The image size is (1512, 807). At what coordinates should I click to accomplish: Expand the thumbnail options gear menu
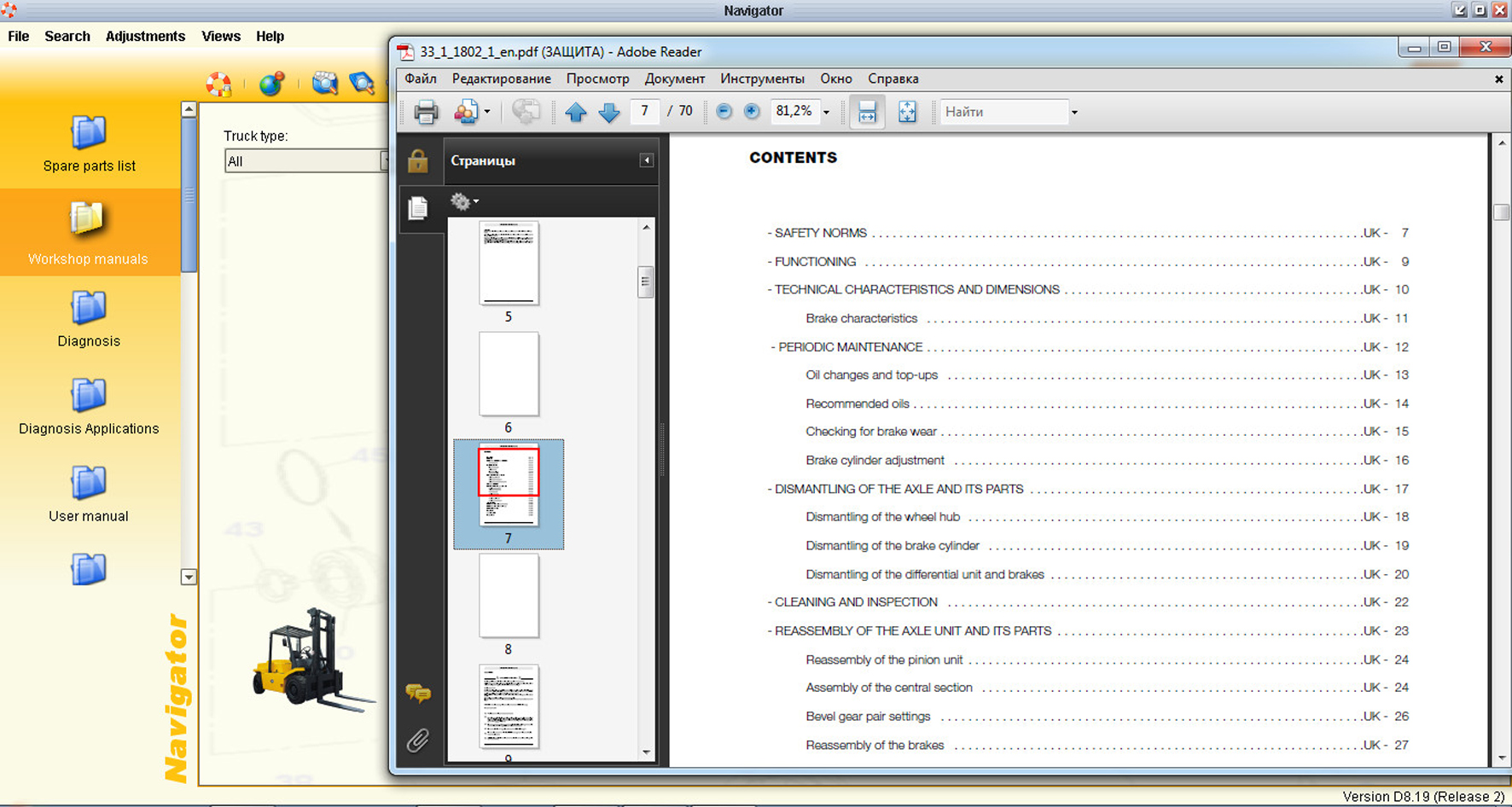pos(464,201)
